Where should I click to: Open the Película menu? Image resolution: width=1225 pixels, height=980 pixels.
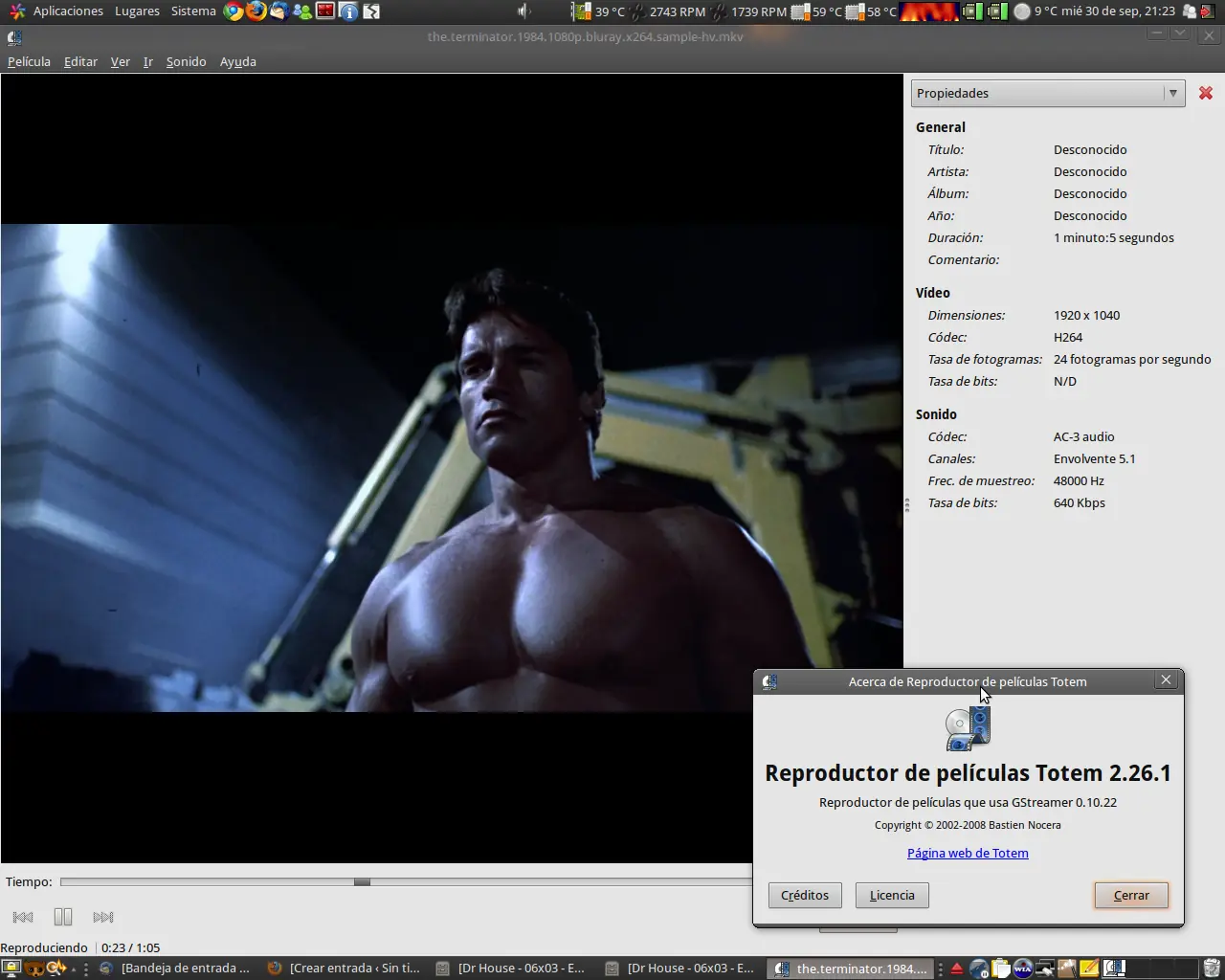coord(29,61)
